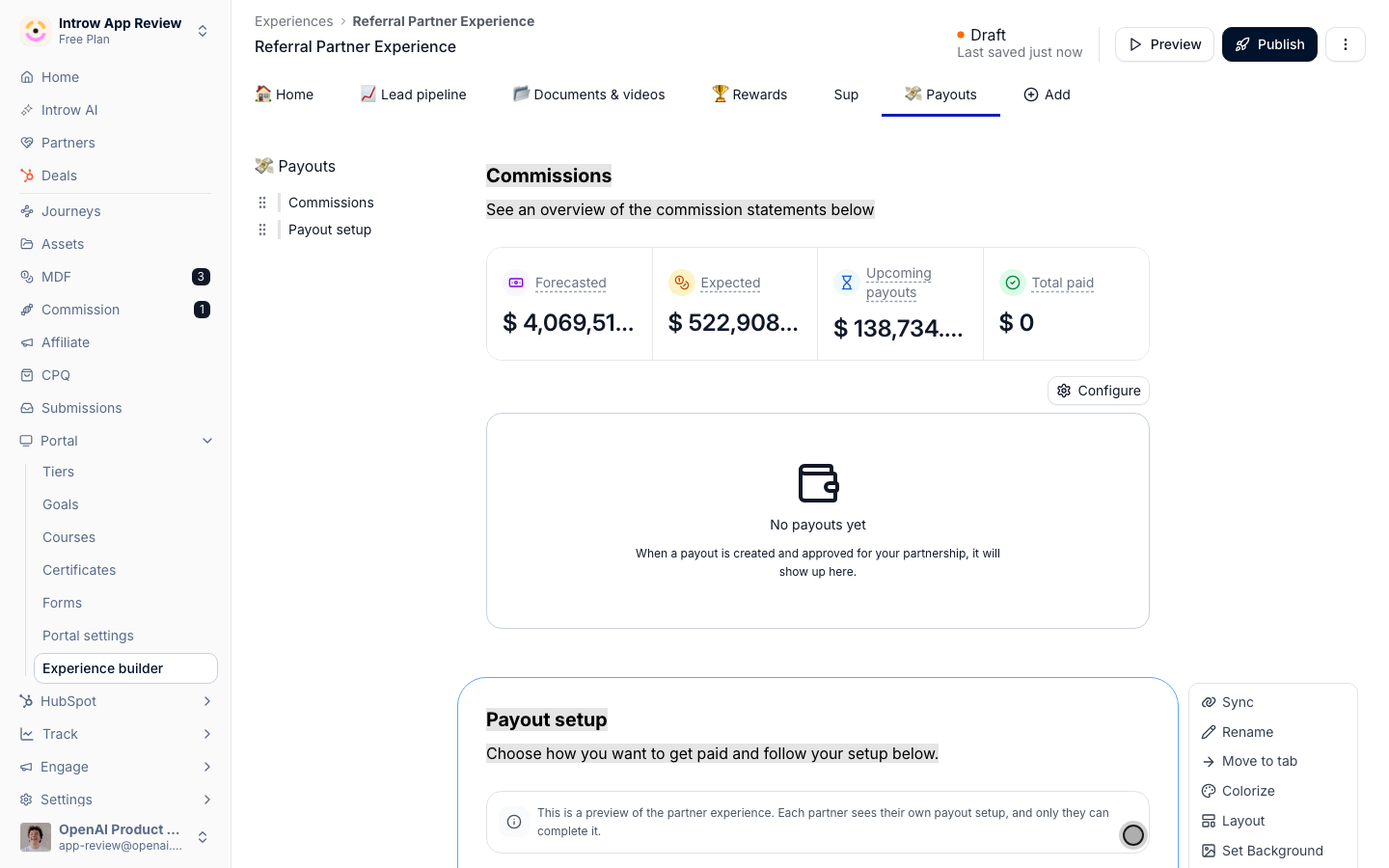The image size is (1389, 868).
Task: Click drag handle beside Commissions section
Action: [x=262, y=203]
